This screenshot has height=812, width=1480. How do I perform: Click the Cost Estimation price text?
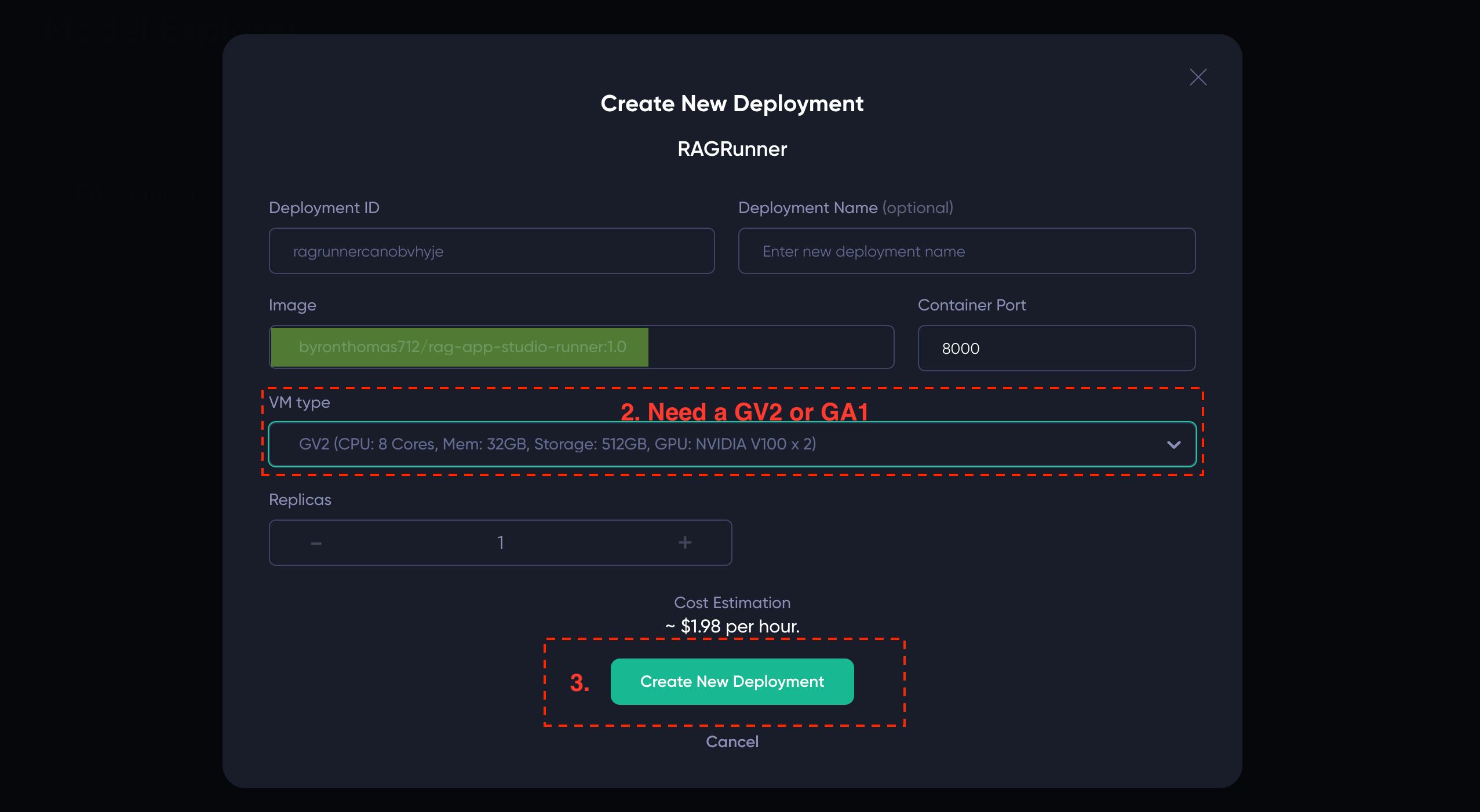[x=732, y=626]
